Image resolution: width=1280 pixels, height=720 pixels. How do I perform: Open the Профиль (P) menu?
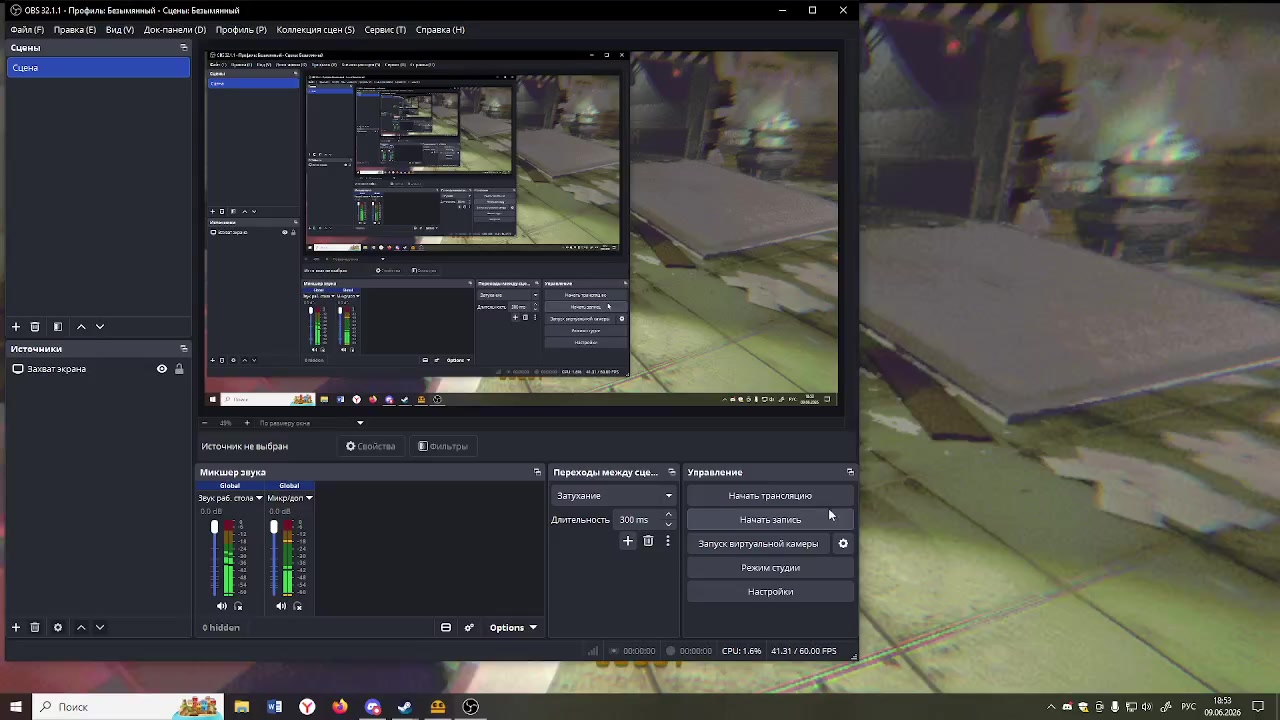[x=241, y=30]
